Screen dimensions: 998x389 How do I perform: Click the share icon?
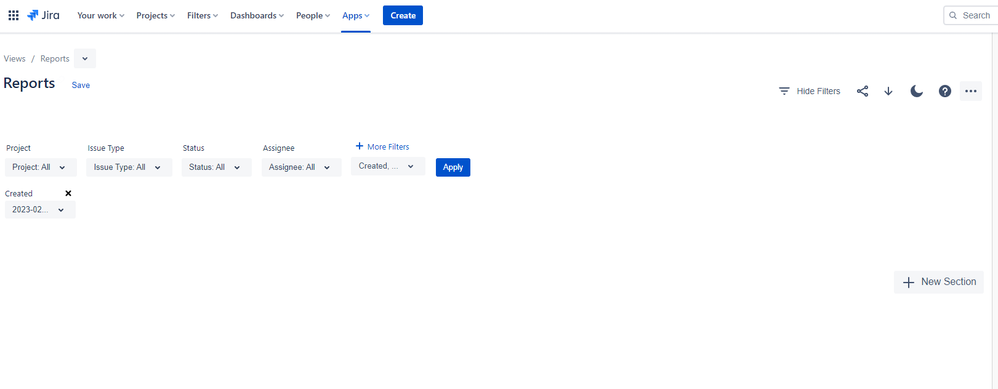(862, 91)
